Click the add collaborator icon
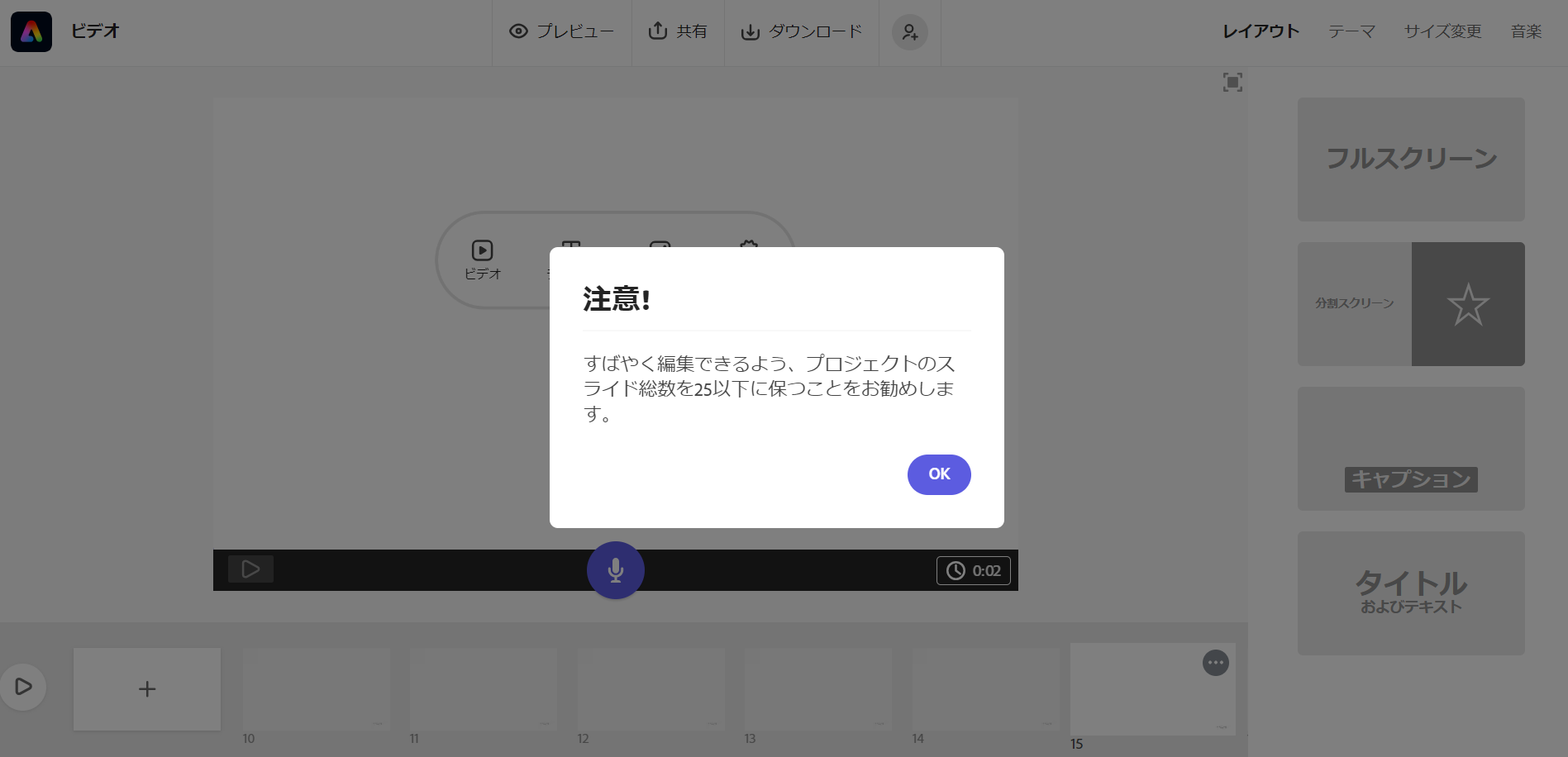This screenshot has height=757, width=1568. pyautogui.click(x=909, y=33)
